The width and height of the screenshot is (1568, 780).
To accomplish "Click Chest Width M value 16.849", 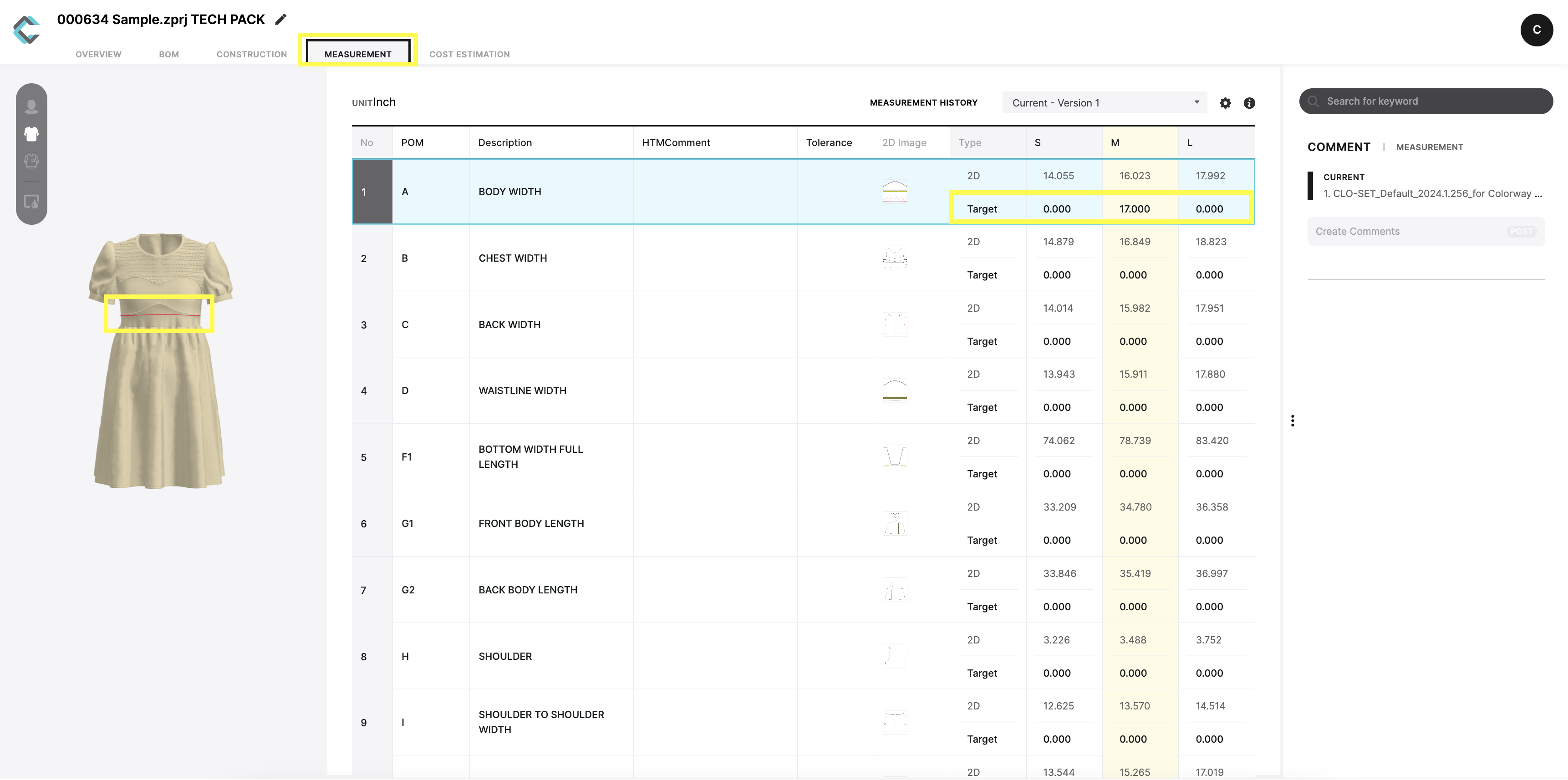I will (1135, 242).
